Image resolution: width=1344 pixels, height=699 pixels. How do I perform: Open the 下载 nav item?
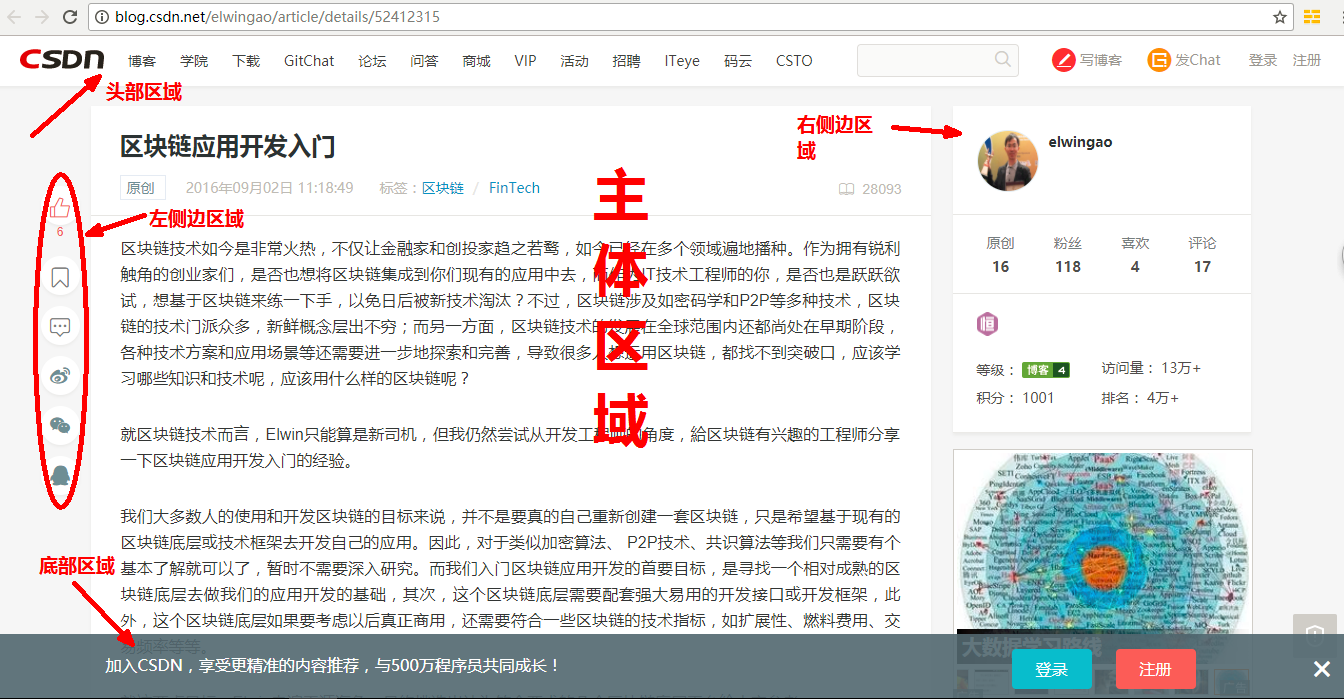tap(246, 61)
